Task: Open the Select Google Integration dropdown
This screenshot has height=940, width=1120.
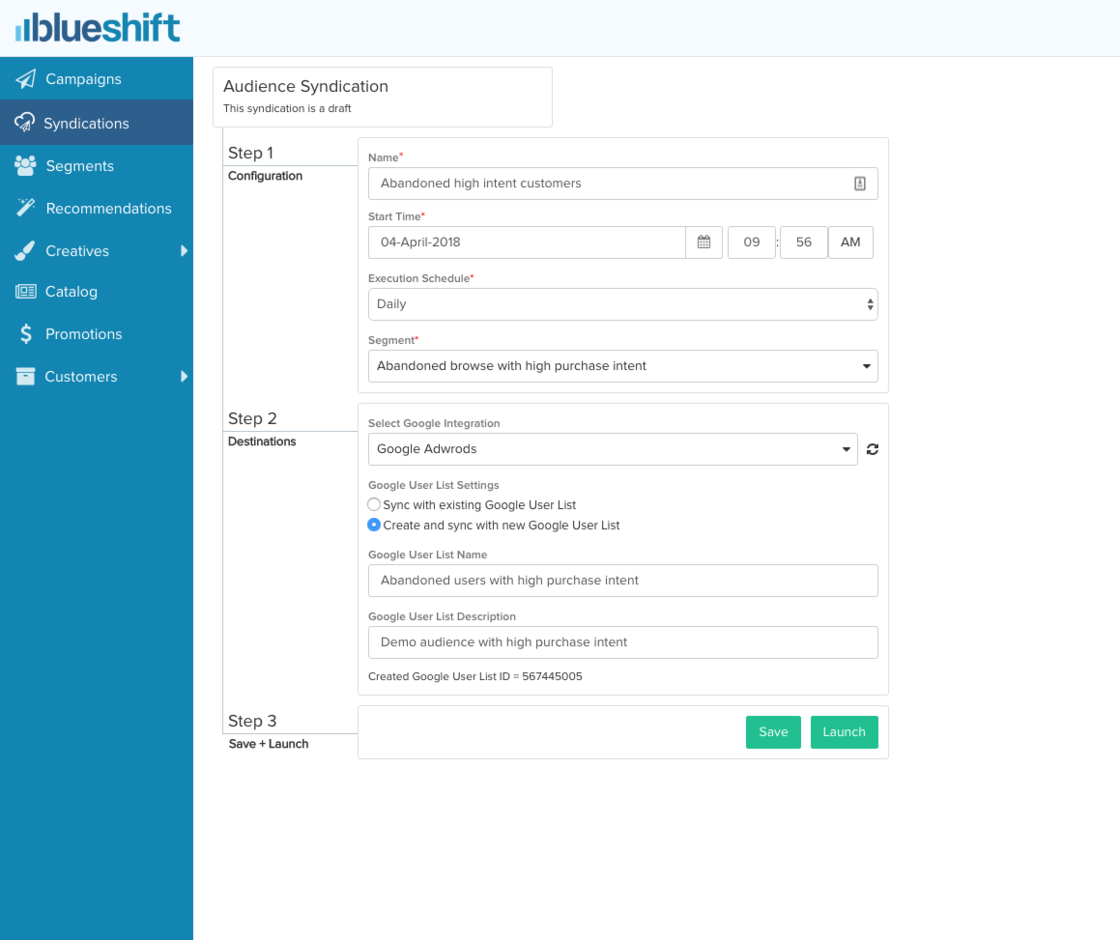Action: pos(613,449)
